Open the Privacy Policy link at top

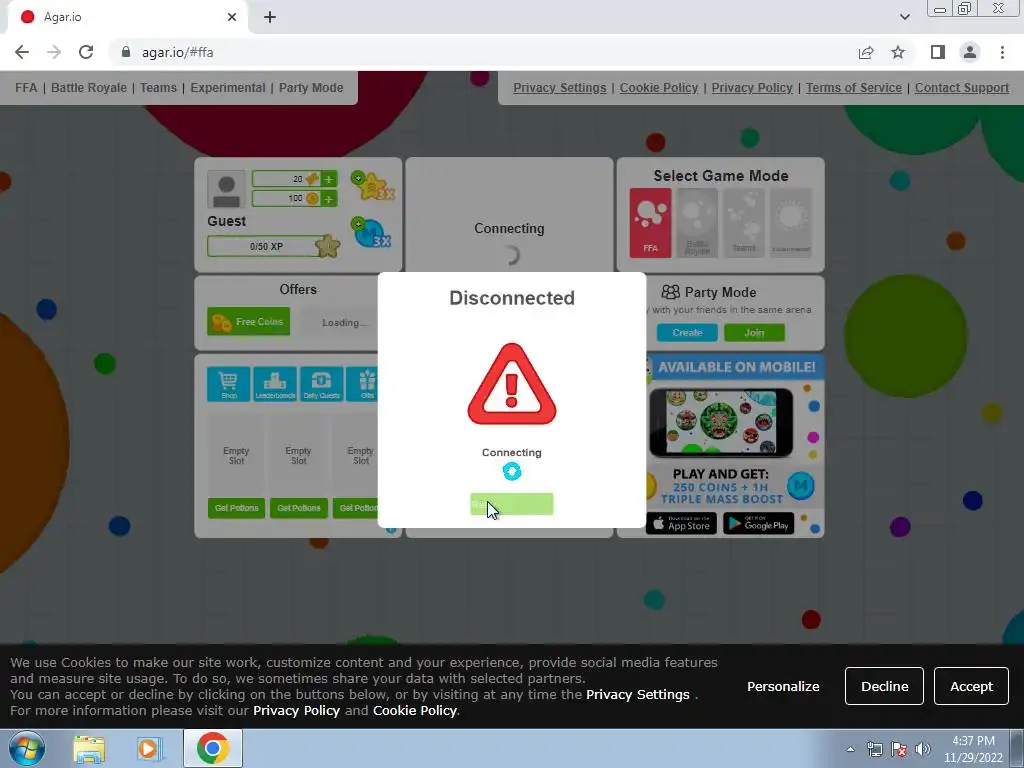pos(752,88)
